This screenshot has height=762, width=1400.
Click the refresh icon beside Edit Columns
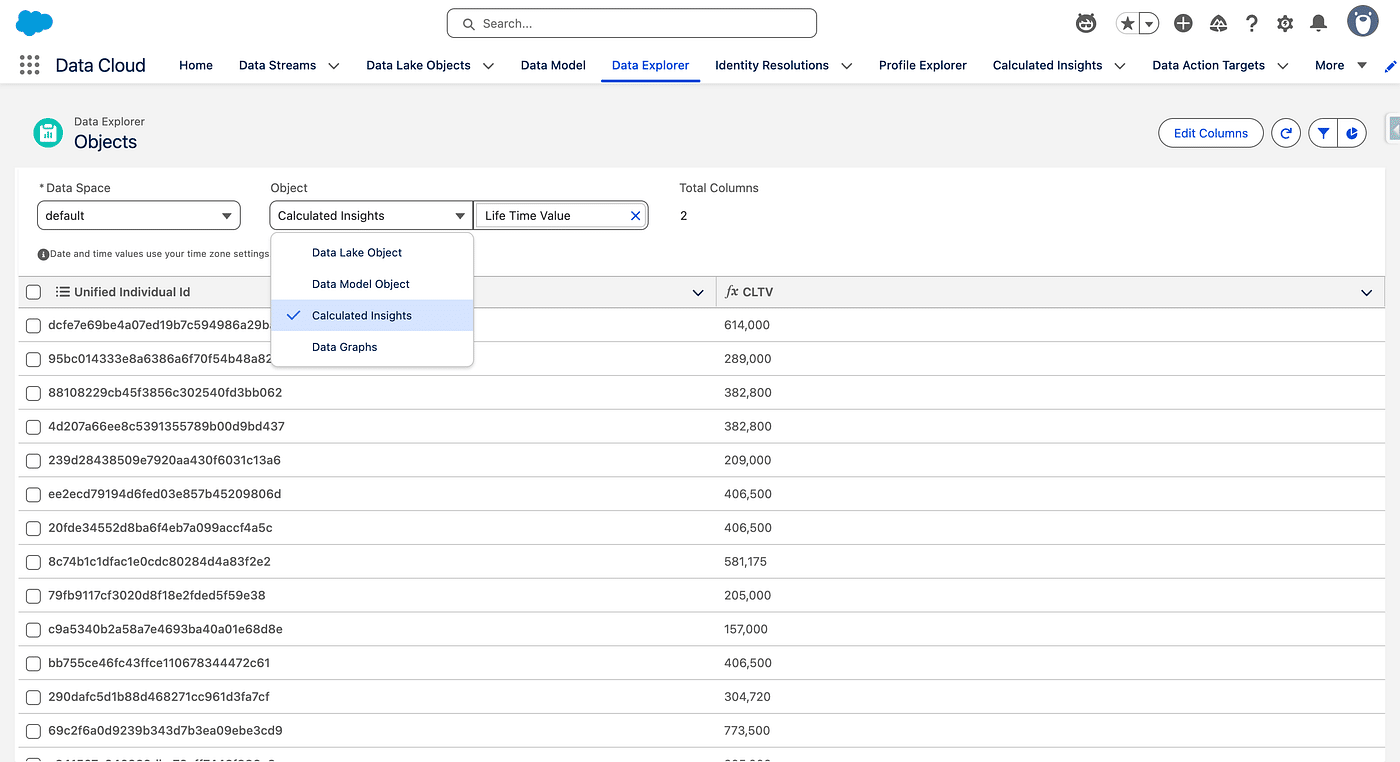(x=1286, y=133)
